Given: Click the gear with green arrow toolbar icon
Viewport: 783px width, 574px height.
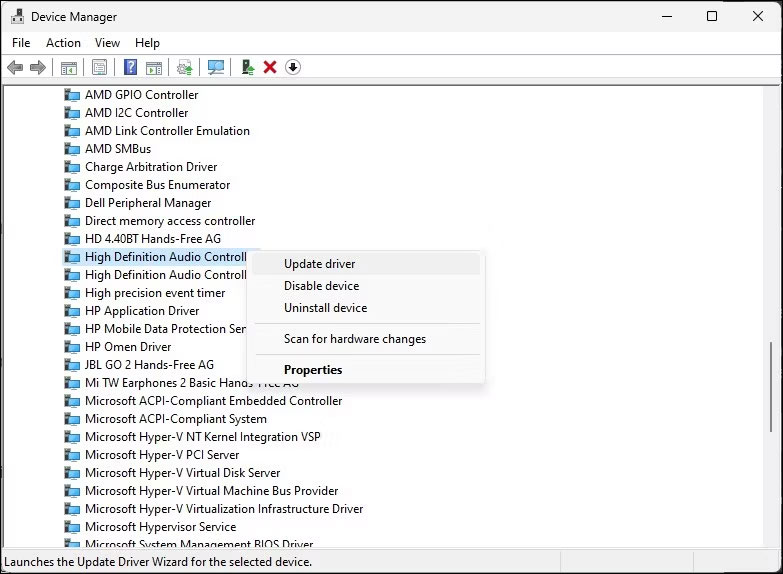Looking at the screenshot, I should point(184,67).
